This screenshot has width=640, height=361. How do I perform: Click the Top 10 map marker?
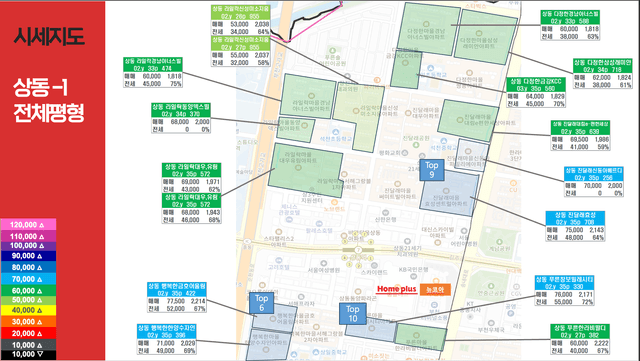pos(352,314)
